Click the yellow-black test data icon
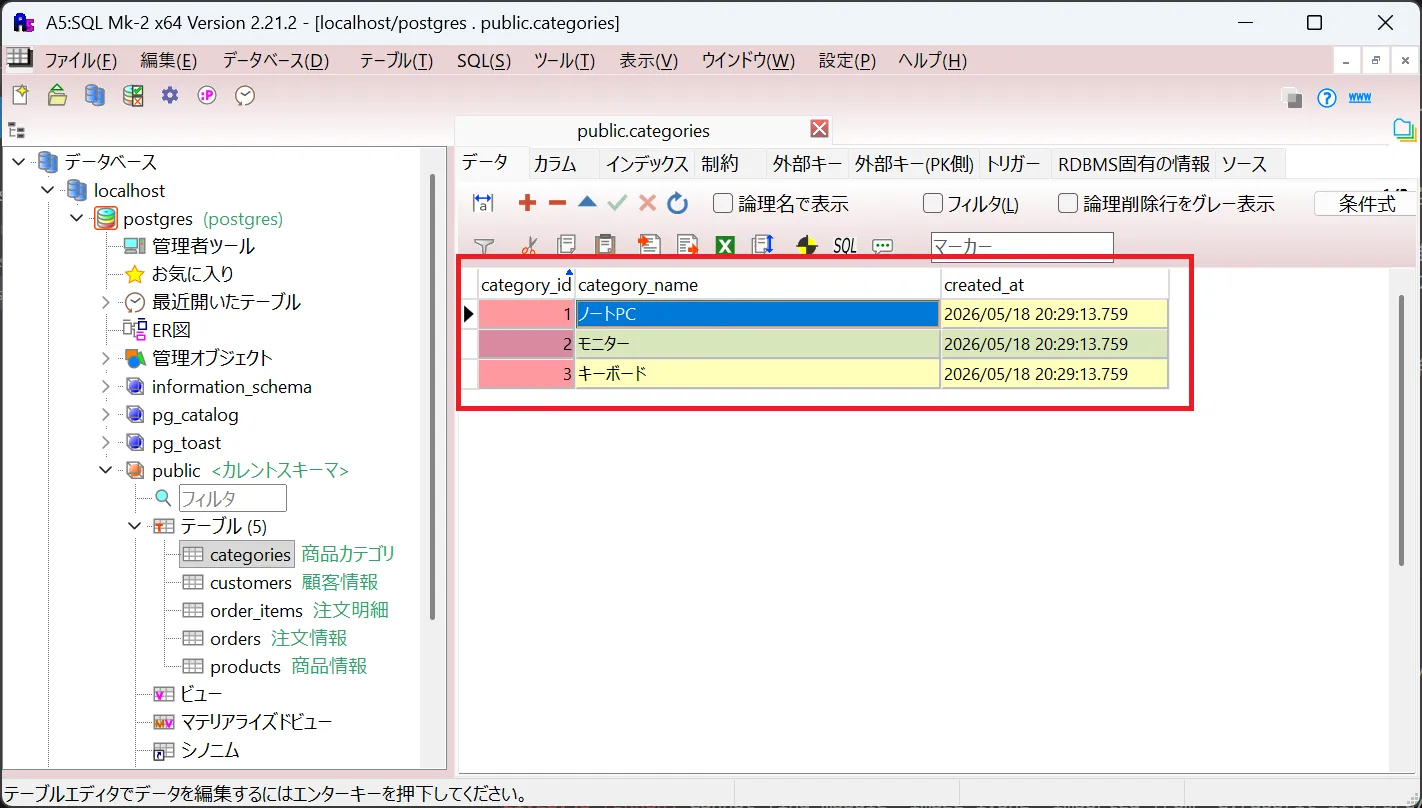Viewport: 1422px width, 808px height. click(807, 245)
